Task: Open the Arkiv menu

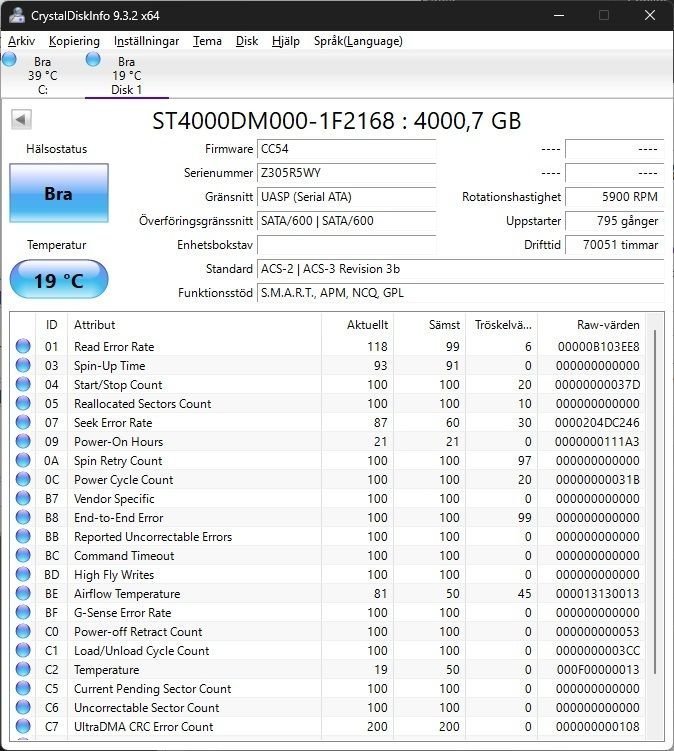Action: coord(21,41)
